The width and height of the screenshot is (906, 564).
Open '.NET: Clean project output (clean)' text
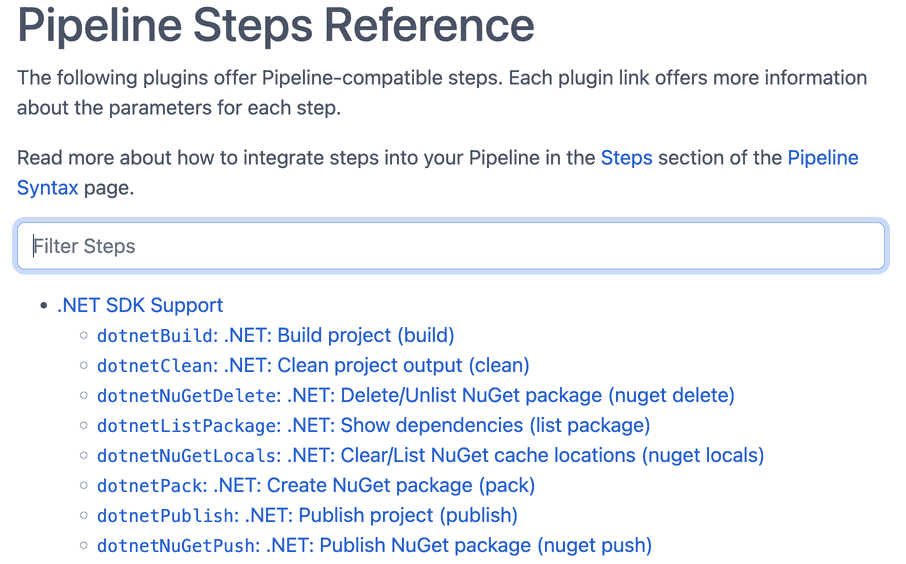coord(376,366)
